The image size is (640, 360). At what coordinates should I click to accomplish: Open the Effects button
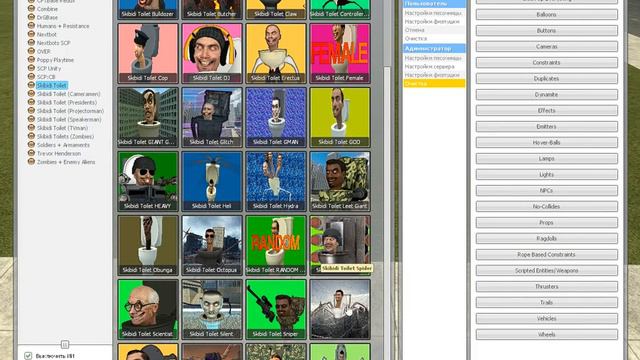pyautogui.click(x=547, y=111)
